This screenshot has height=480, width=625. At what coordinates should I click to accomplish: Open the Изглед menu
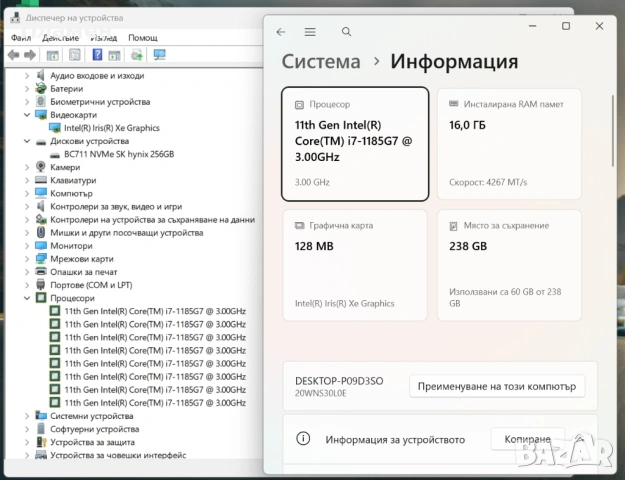[104, 38]
